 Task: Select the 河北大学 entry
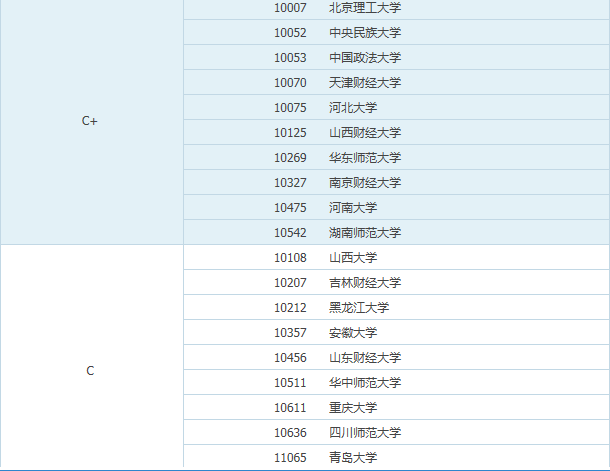click(353, 107)
